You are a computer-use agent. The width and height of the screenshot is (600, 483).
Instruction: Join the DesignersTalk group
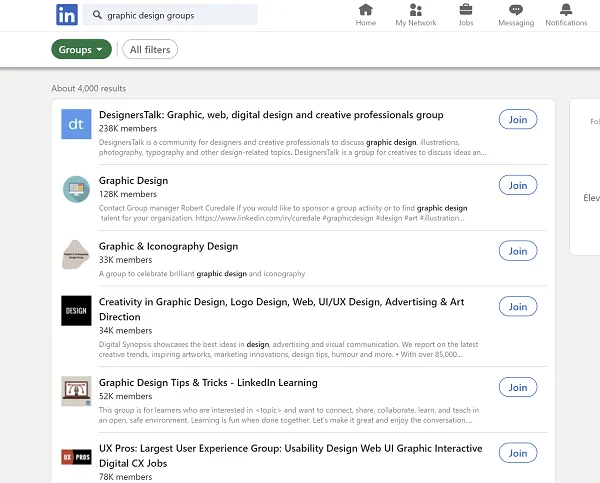tap(517, 120)
